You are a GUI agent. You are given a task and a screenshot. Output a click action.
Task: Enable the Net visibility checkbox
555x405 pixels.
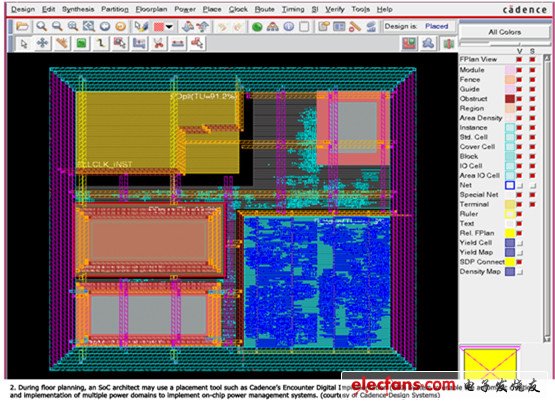520,186
